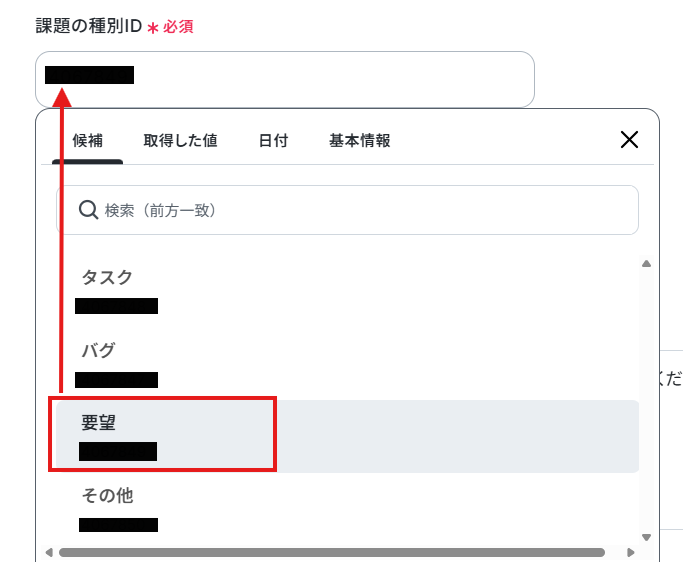
Task: Switch to the 候補 tab
Action: click(x=88, y=141)
